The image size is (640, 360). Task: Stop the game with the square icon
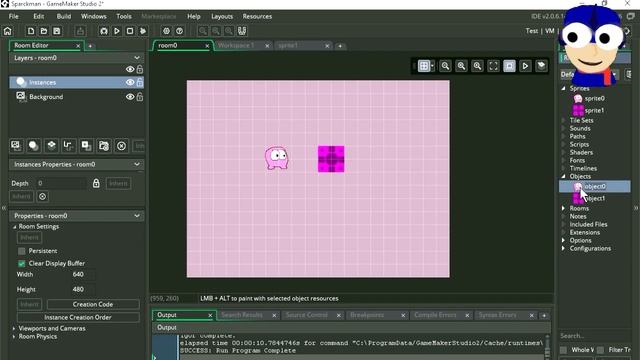click(x=130, y=31)
